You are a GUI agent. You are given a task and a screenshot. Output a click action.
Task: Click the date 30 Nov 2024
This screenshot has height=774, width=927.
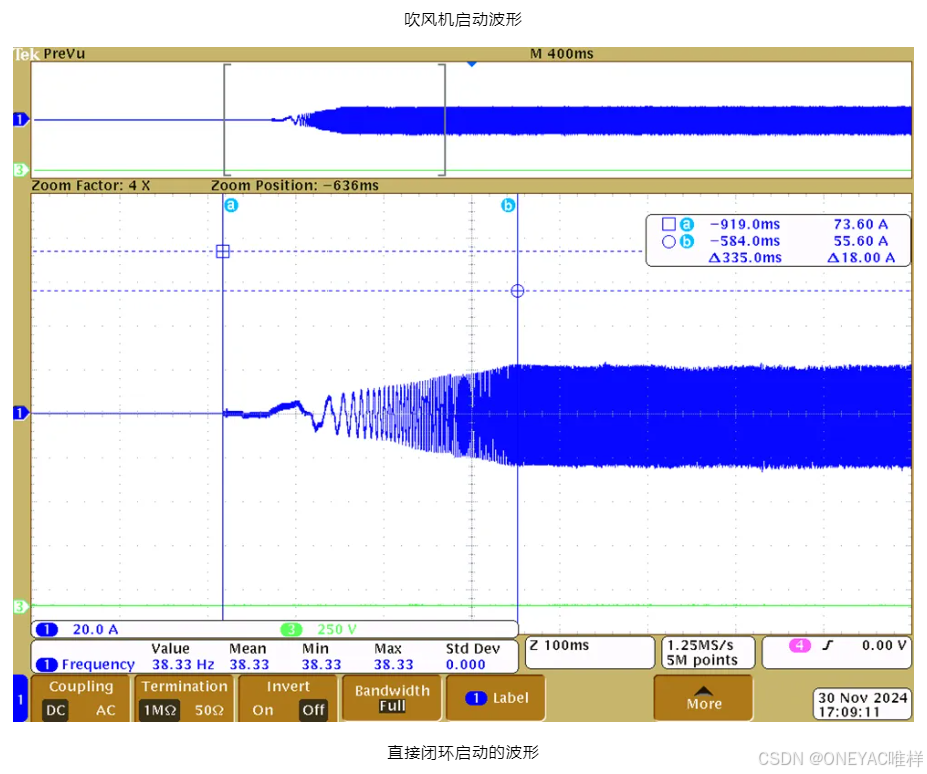click(x=863, y=698)
